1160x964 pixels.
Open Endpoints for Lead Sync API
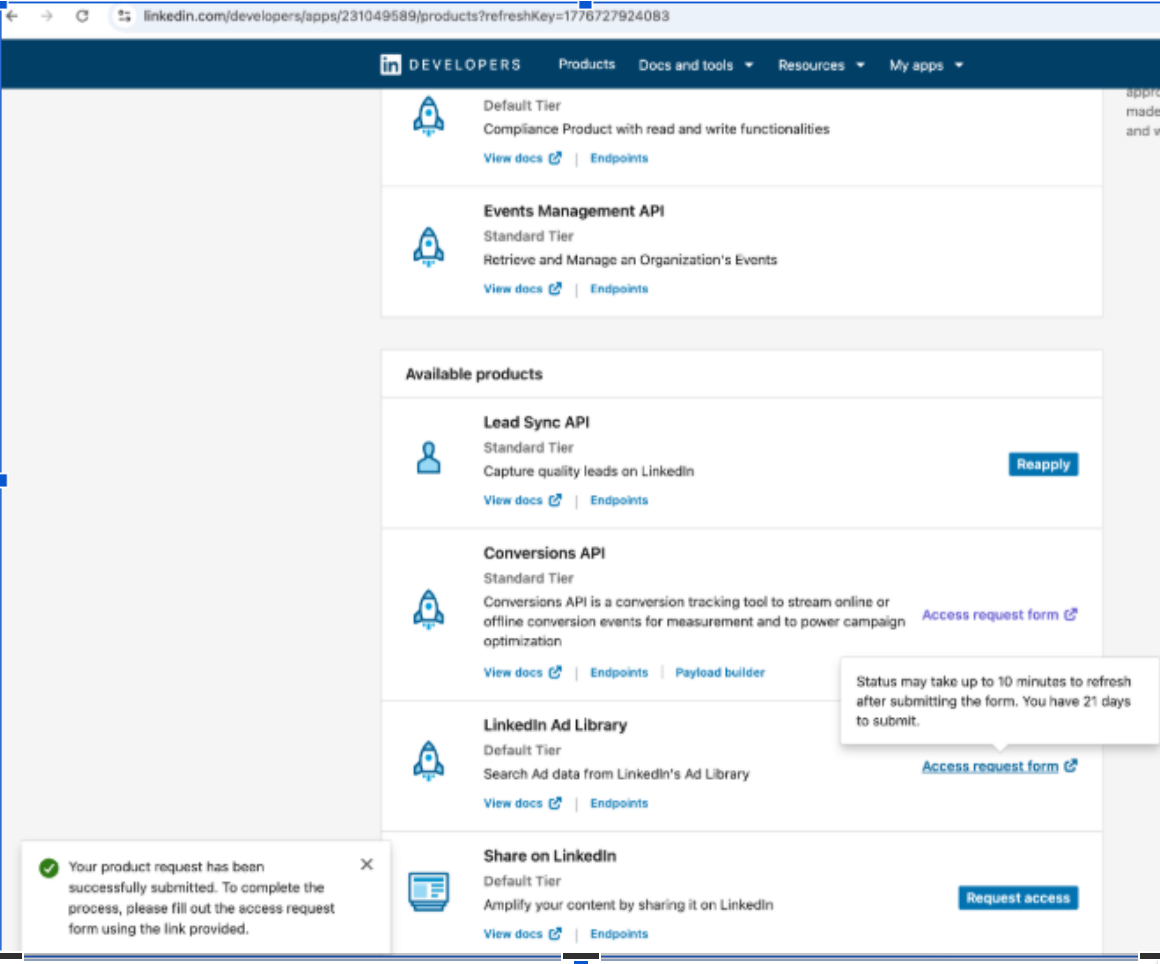(x=618, y=501)
